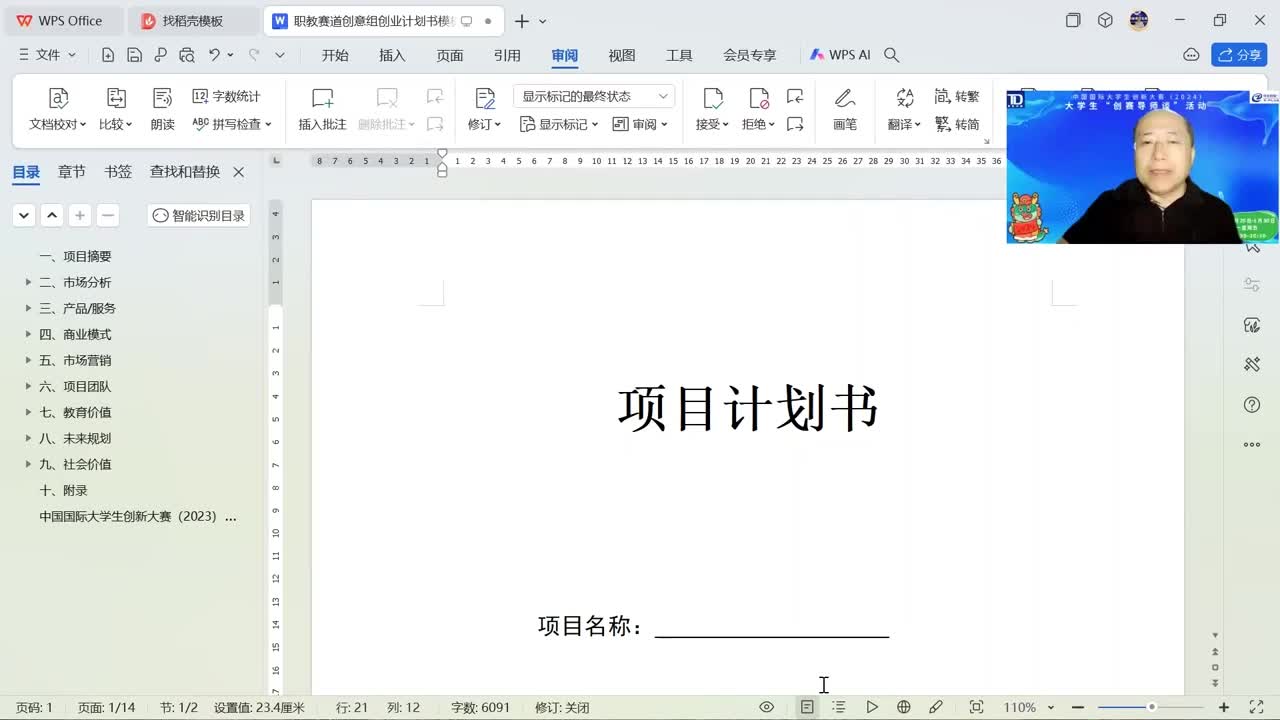Click the new document icon in quick toolbar
Screen dimensions: 1280x720
coord(108,55)
